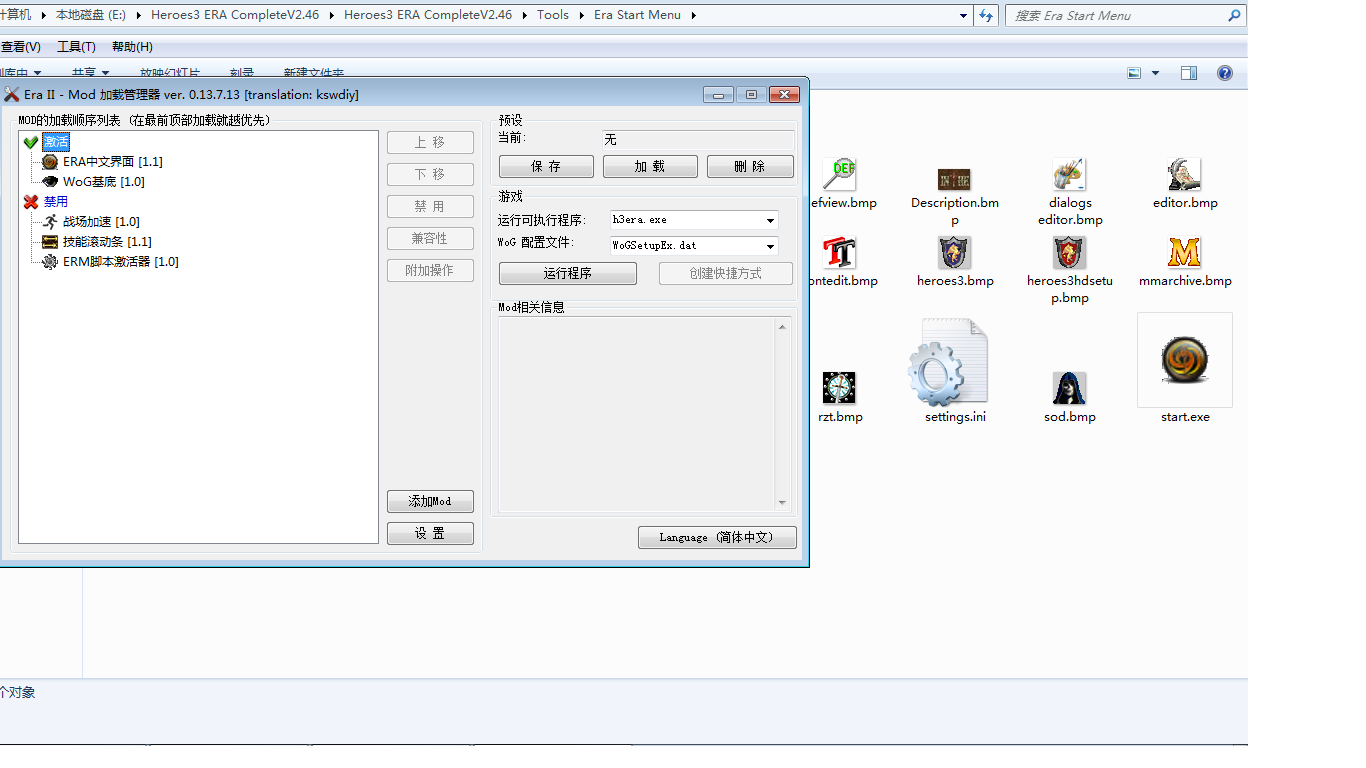Click the 战场加速 running figure icon
The image size is (1366, 768).
[50, 222]
